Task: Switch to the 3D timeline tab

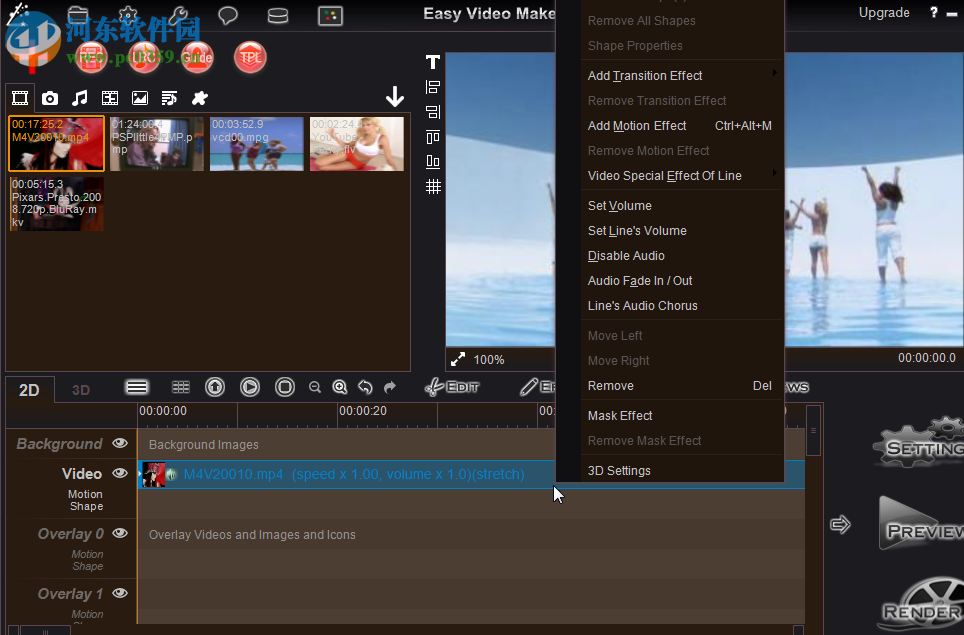Action: 80,389
